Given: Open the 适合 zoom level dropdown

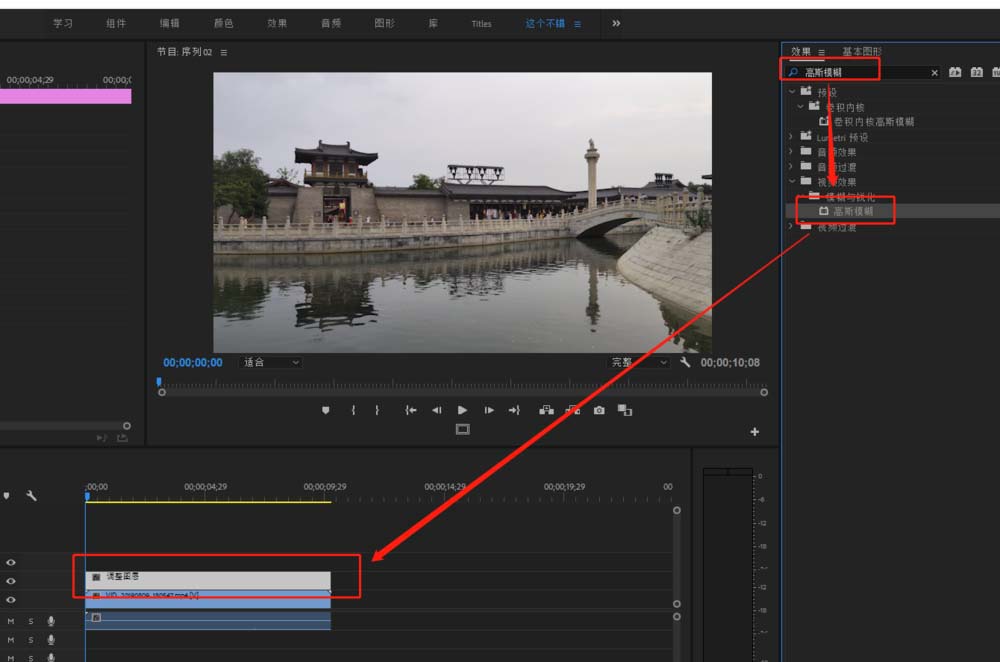Looking at the screenshot, I should (270, 363).
